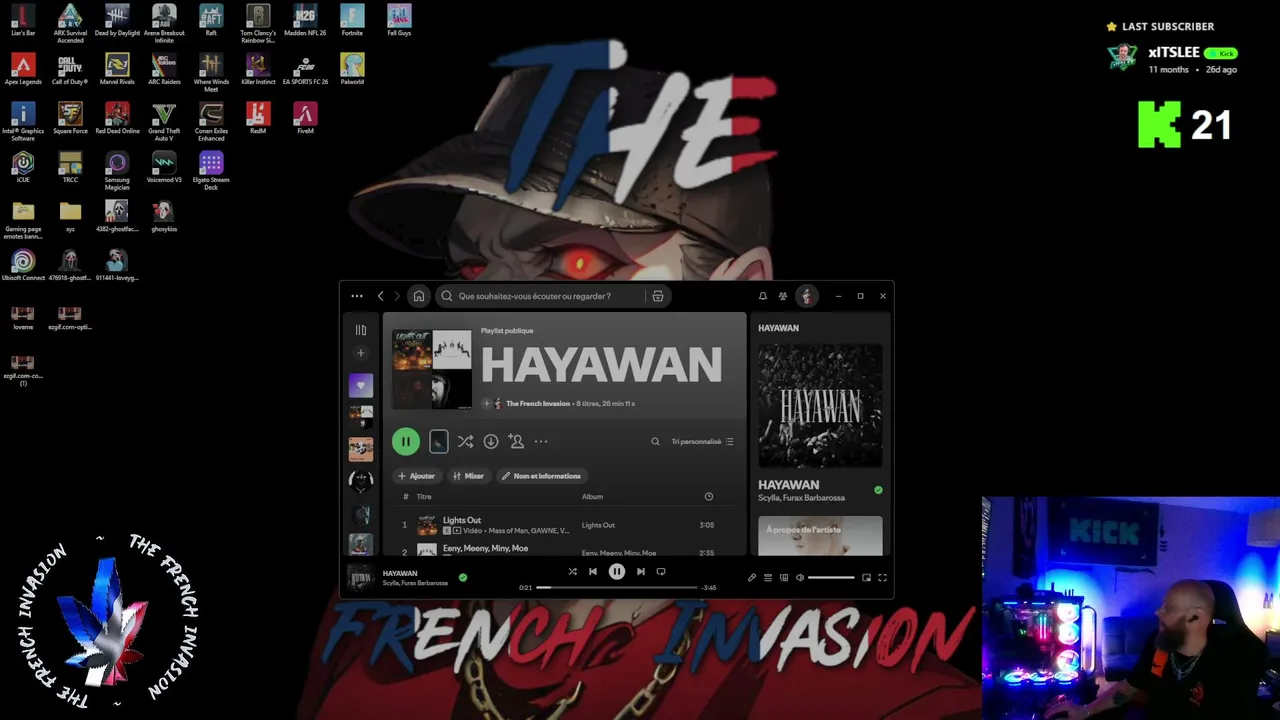The height and width of the screenshot is (720, 1280).
Task: Select the Voicemod V3 desktop icon
Action: (164, 167)
